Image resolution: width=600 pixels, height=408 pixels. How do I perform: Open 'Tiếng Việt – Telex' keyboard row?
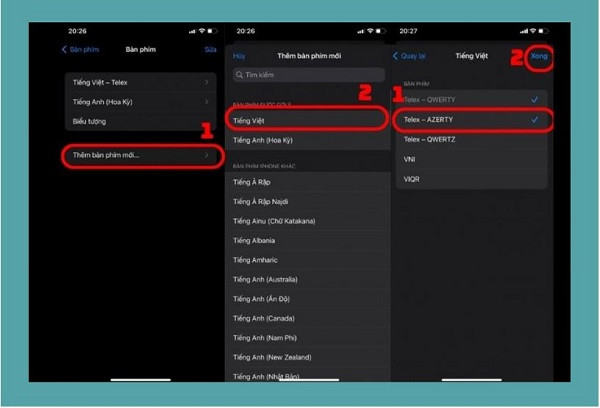tap(140, 82)
